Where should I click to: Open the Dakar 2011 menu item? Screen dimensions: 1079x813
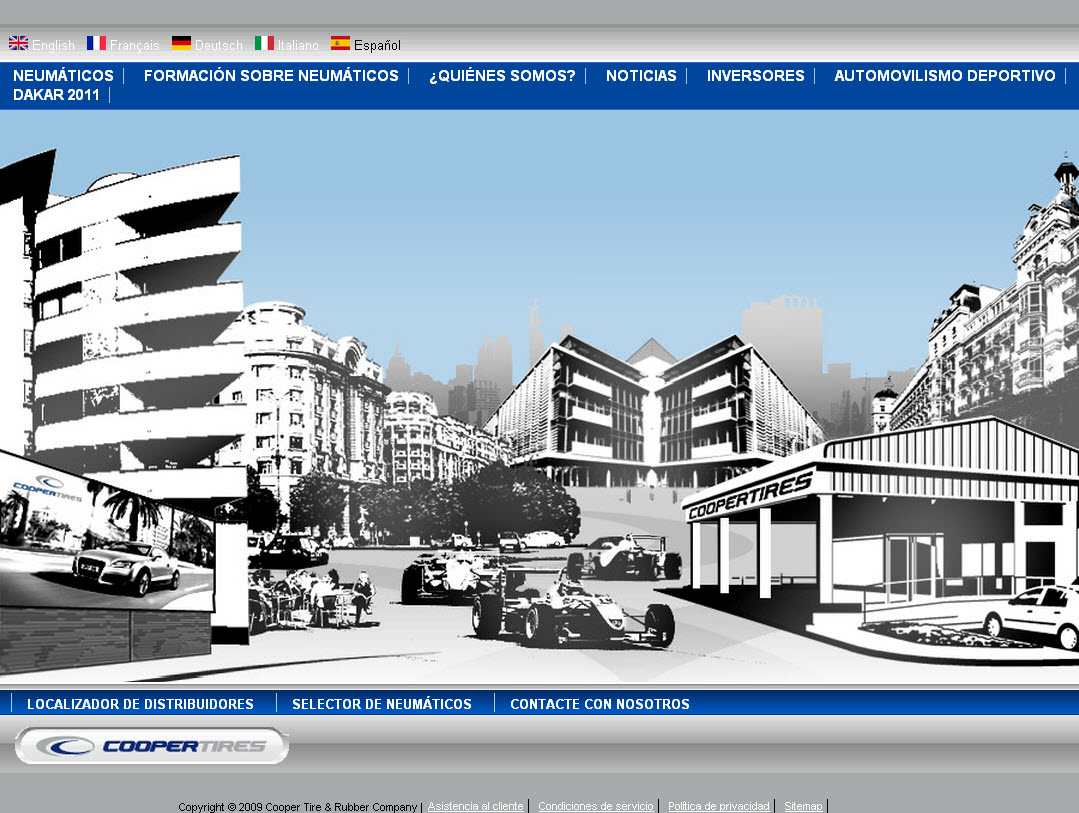click(56, 95)
